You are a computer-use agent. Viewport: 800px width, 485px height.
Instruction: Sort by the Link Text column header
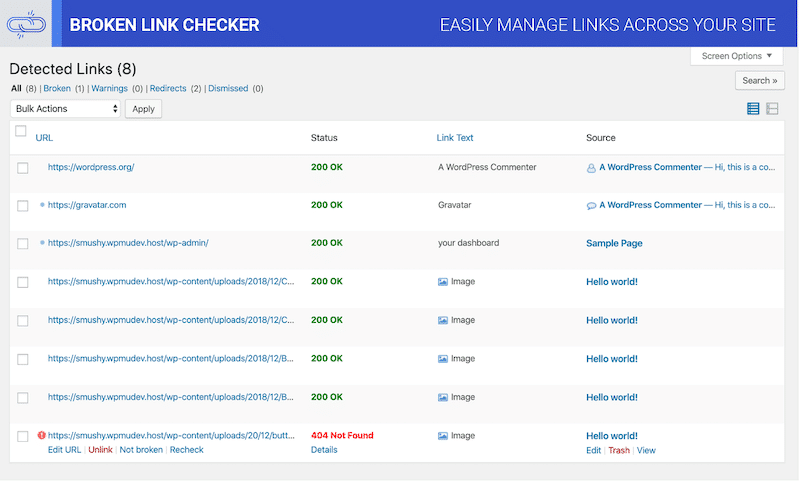click(x=455, y=138)
